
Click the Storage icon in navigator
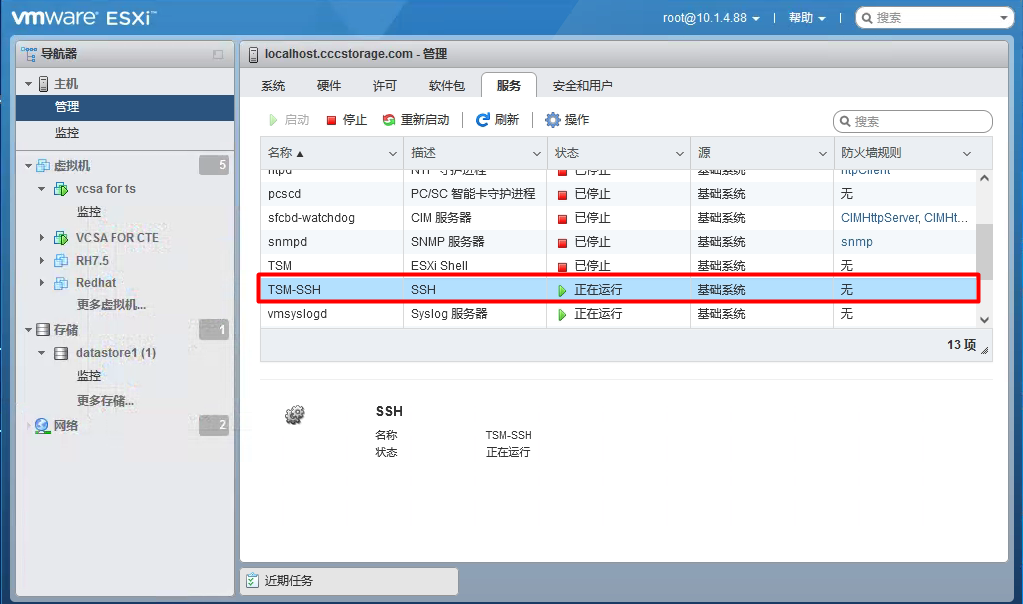(43, 330)
